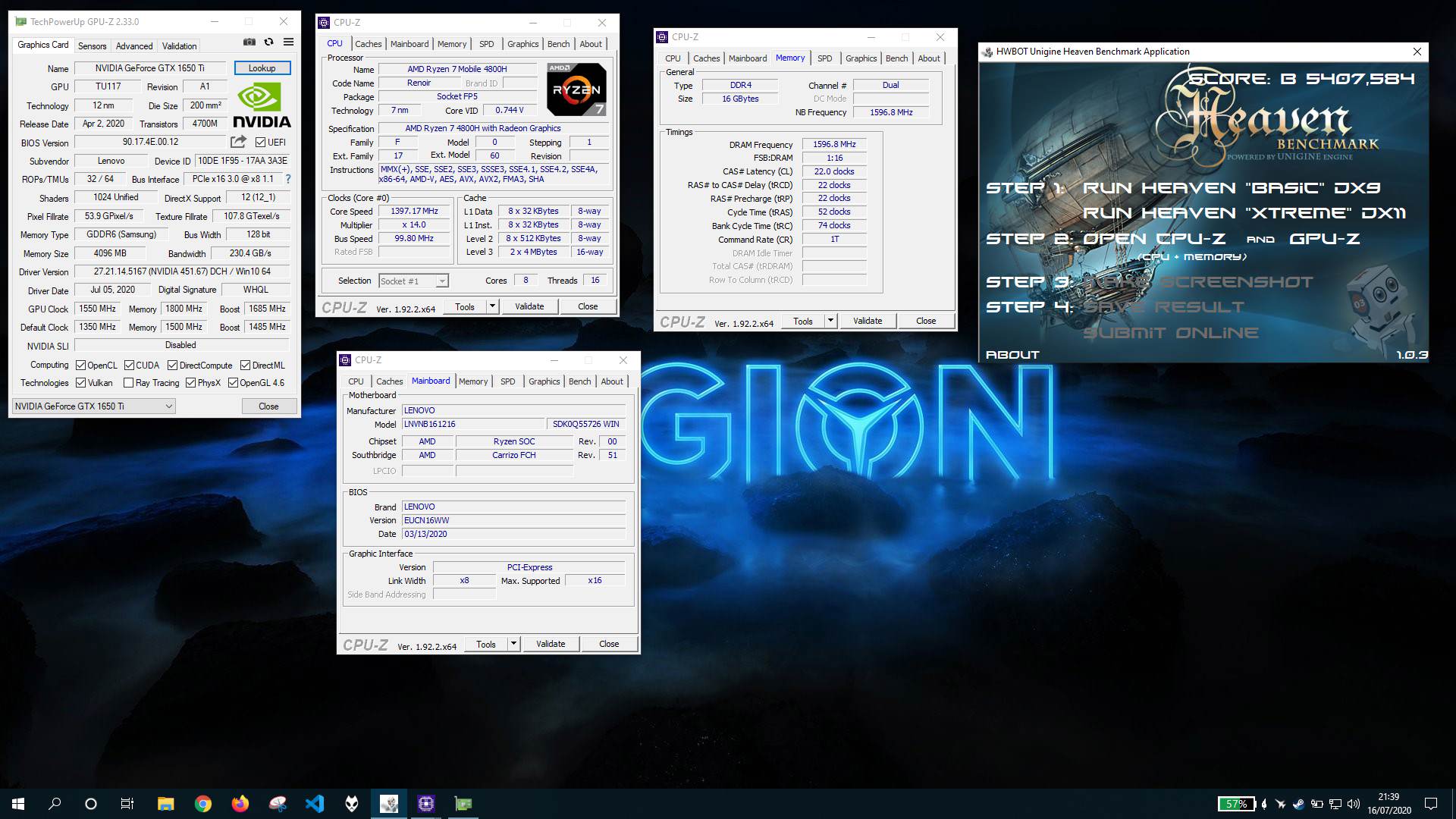Switch to the HWBOT Heaven taskbar app

[388, 804]
